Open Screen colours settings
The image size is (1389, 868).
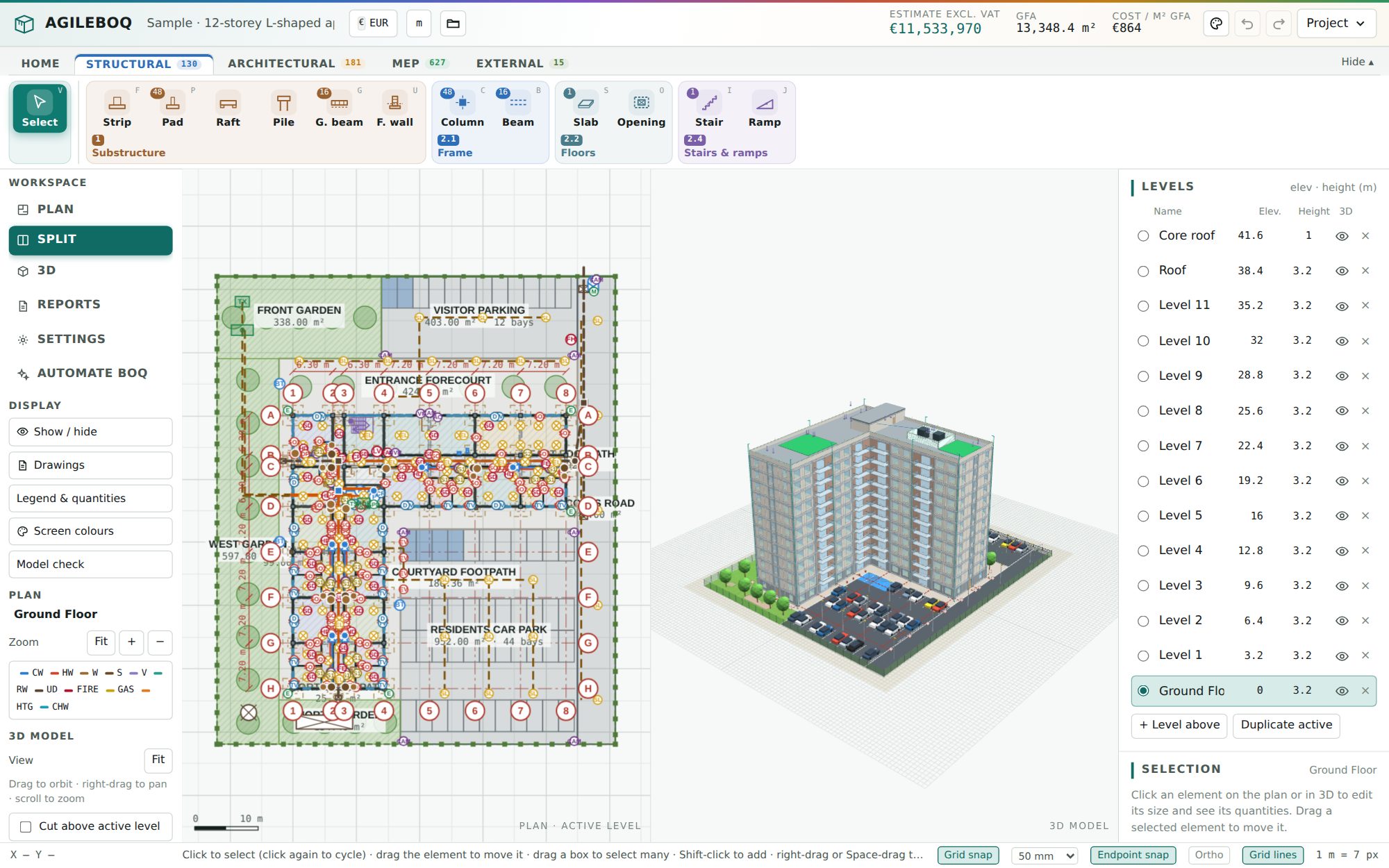(x=90, y=531)
